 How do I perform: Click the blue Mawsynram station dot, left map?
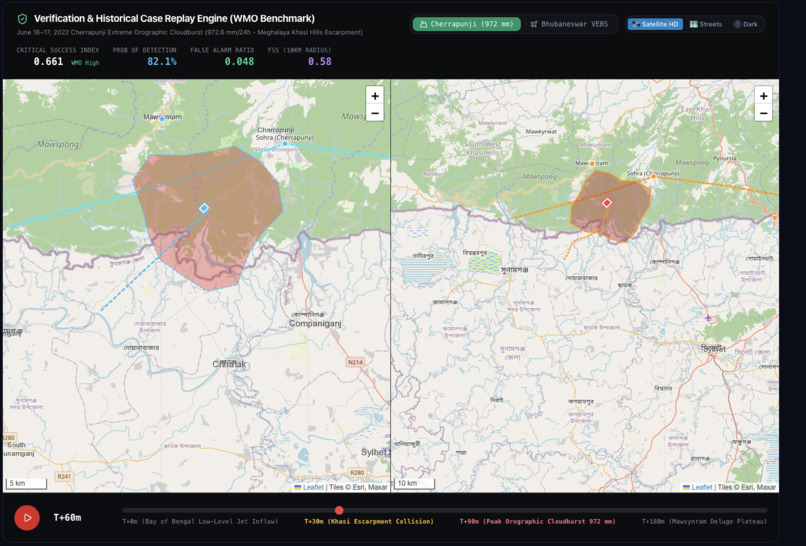[x=162, y=118]
